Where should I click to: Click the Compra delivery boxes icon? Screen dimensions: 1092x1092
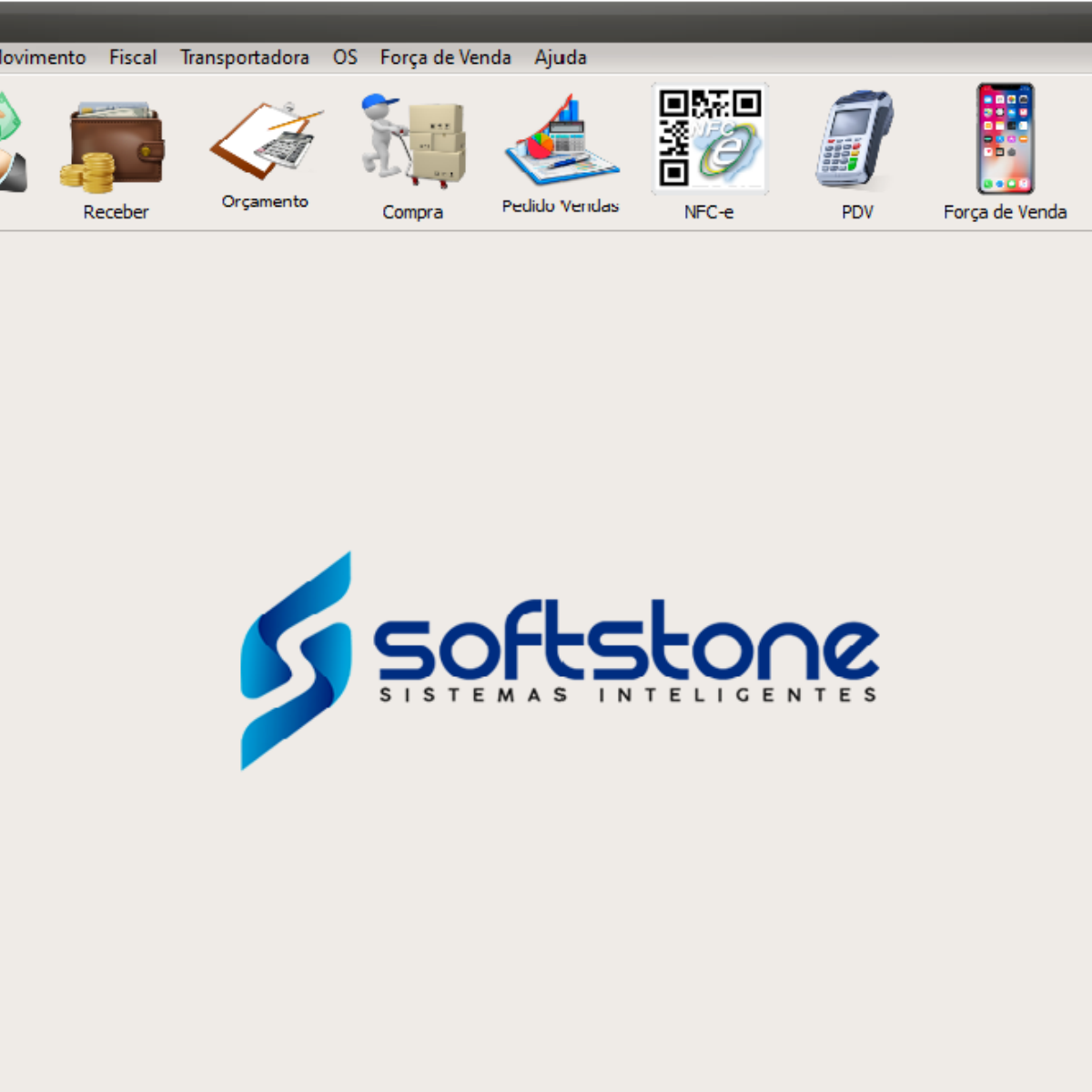point(414,141)
